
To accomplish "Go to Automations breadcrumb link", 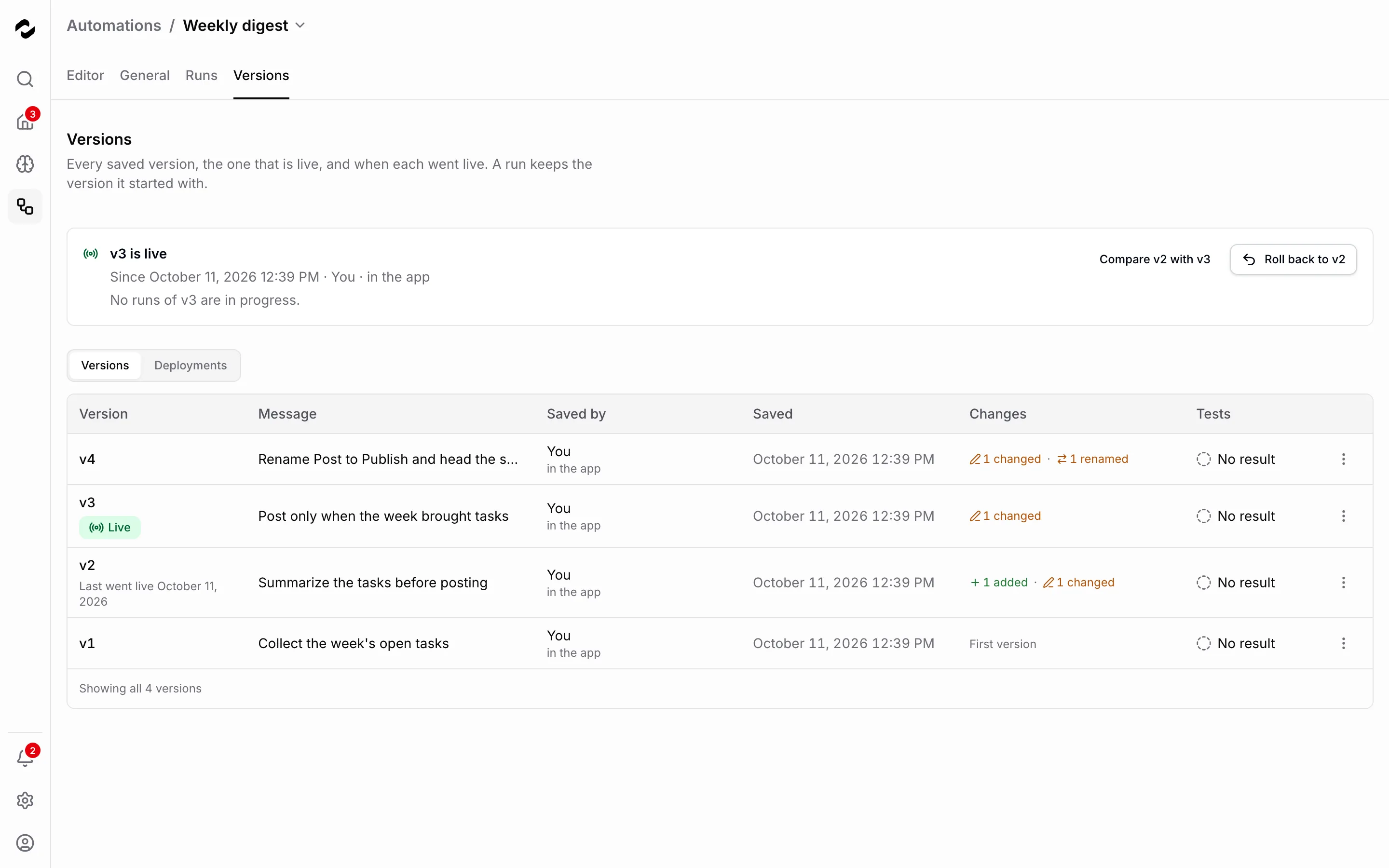I will tap(114, 26).
